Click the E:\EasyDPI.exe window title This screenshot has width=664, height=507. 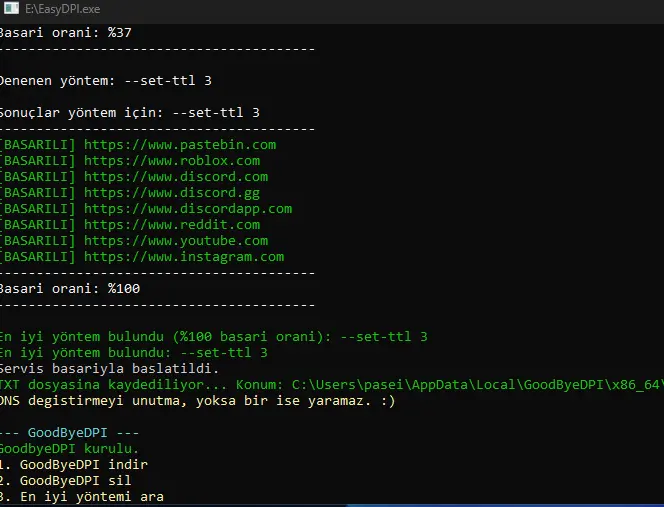pyautogui.click(x=63, y=9)
